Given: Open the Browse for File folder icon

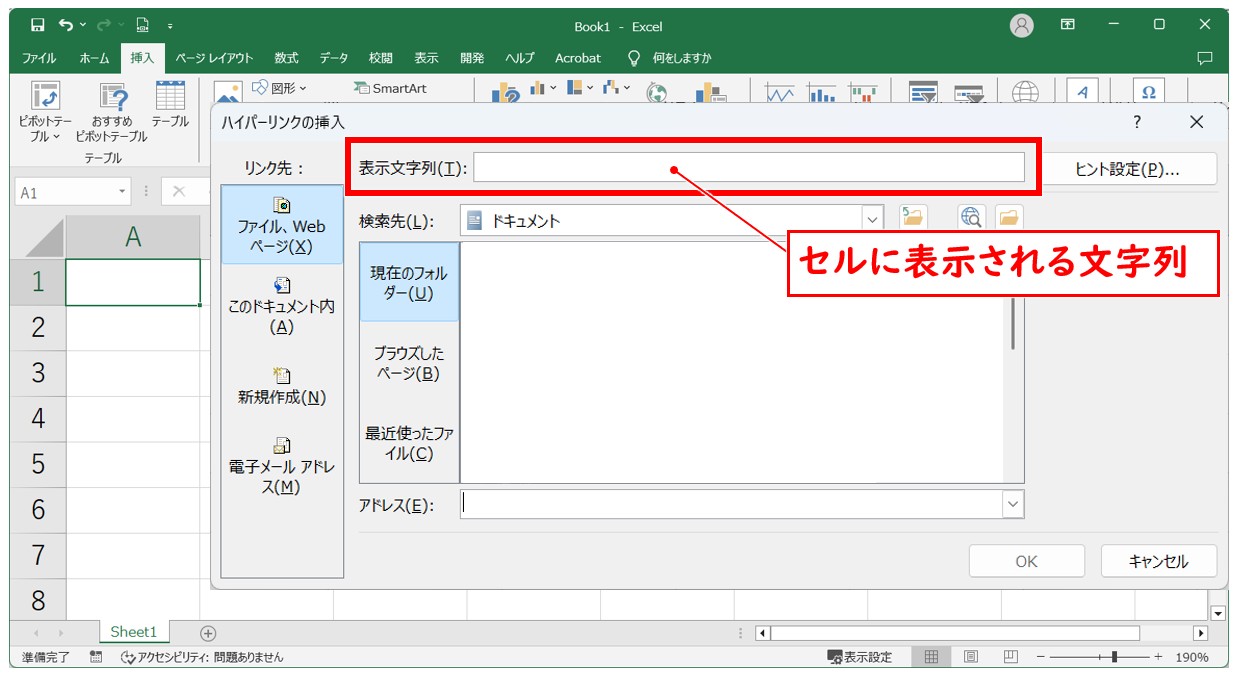Looking at the screenshot, I should click(x=1010, y=218).
